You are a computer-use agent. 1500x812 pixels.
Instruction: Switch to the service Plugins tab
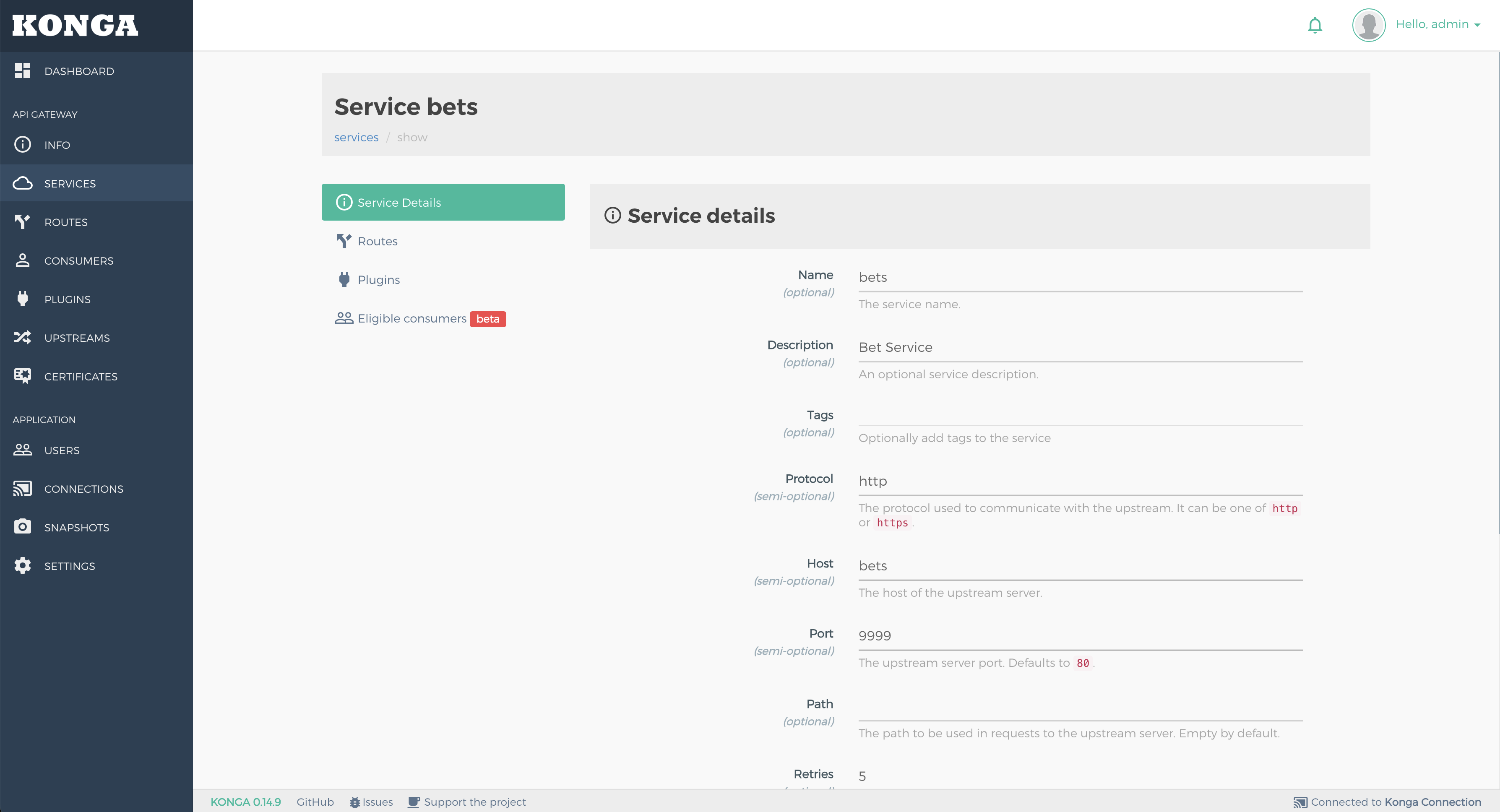click(x=378, y=279)
